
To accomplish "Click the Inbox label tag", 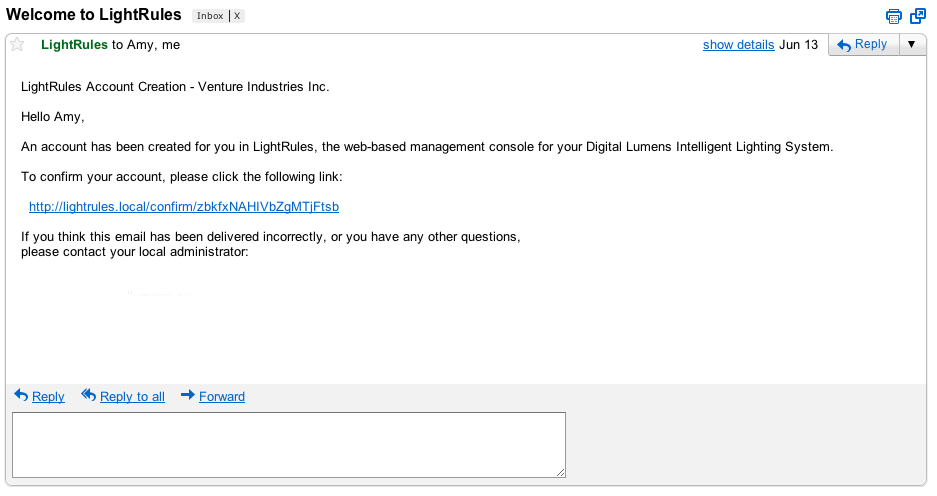I will (x=210, y=16).
